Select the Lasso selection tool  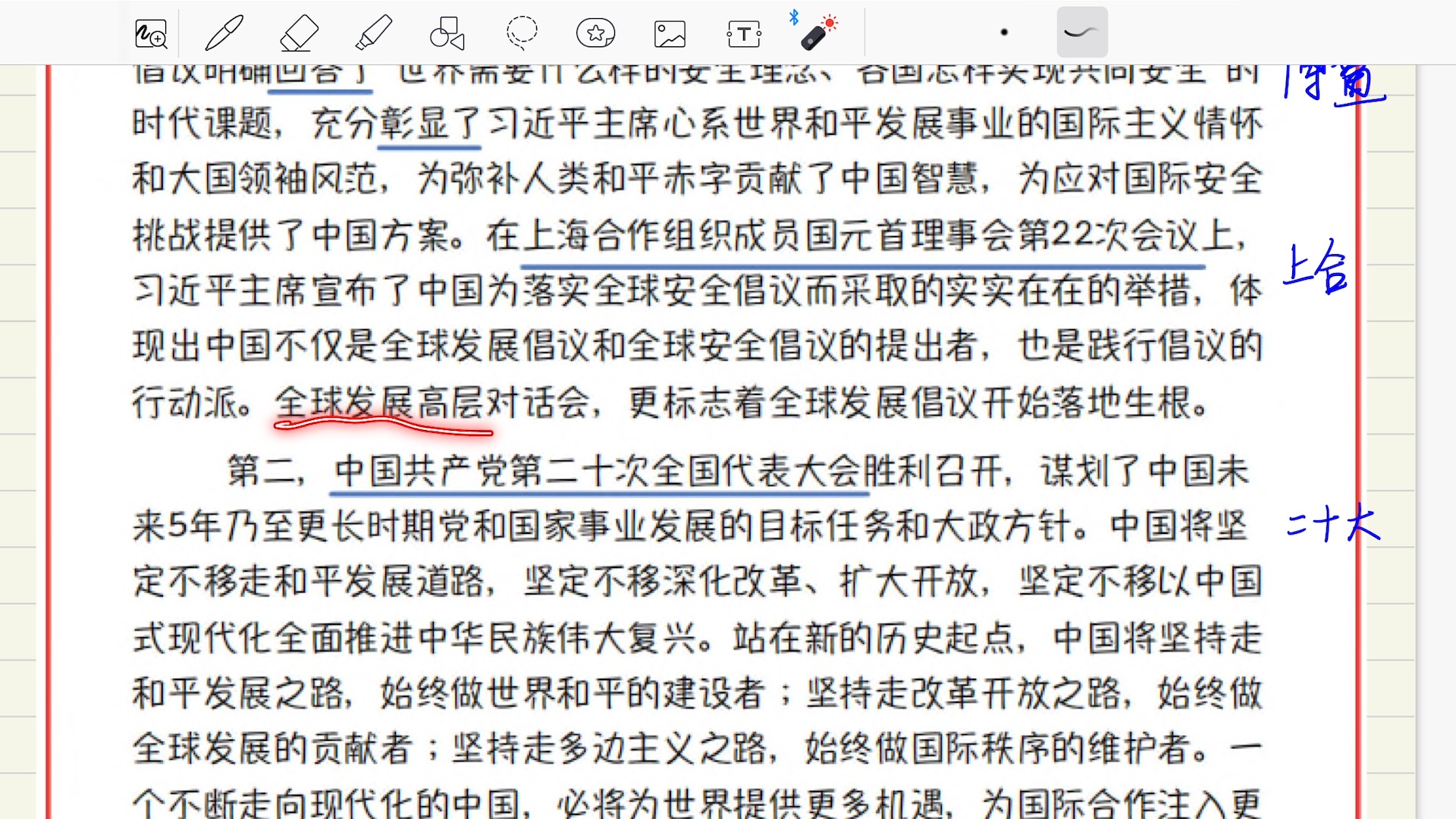(x=522, y=33)
